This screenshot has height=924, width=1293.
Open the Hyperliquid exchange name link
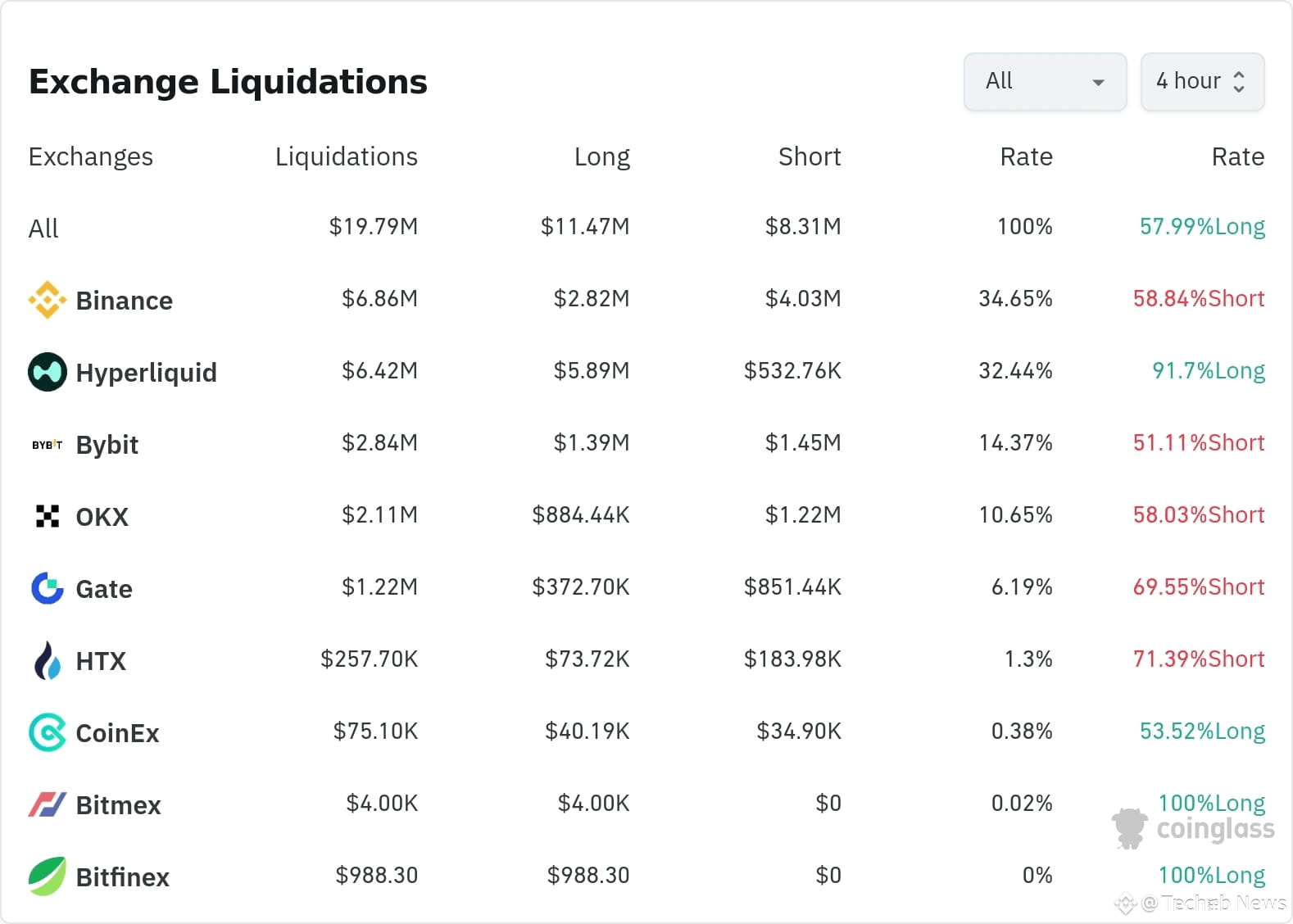(146, 373)
